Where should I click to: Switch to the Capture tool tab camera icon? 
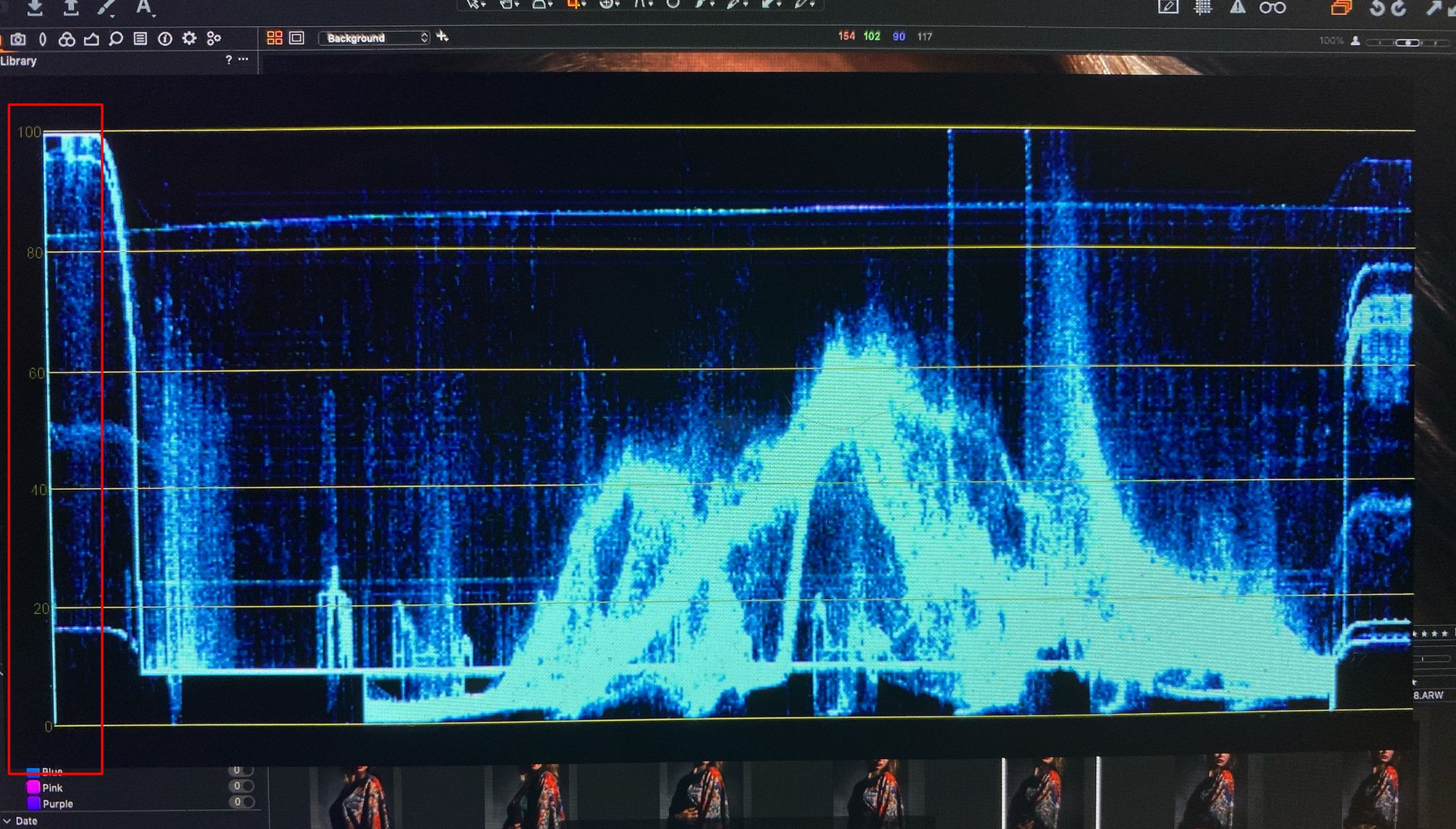(19, 38)
